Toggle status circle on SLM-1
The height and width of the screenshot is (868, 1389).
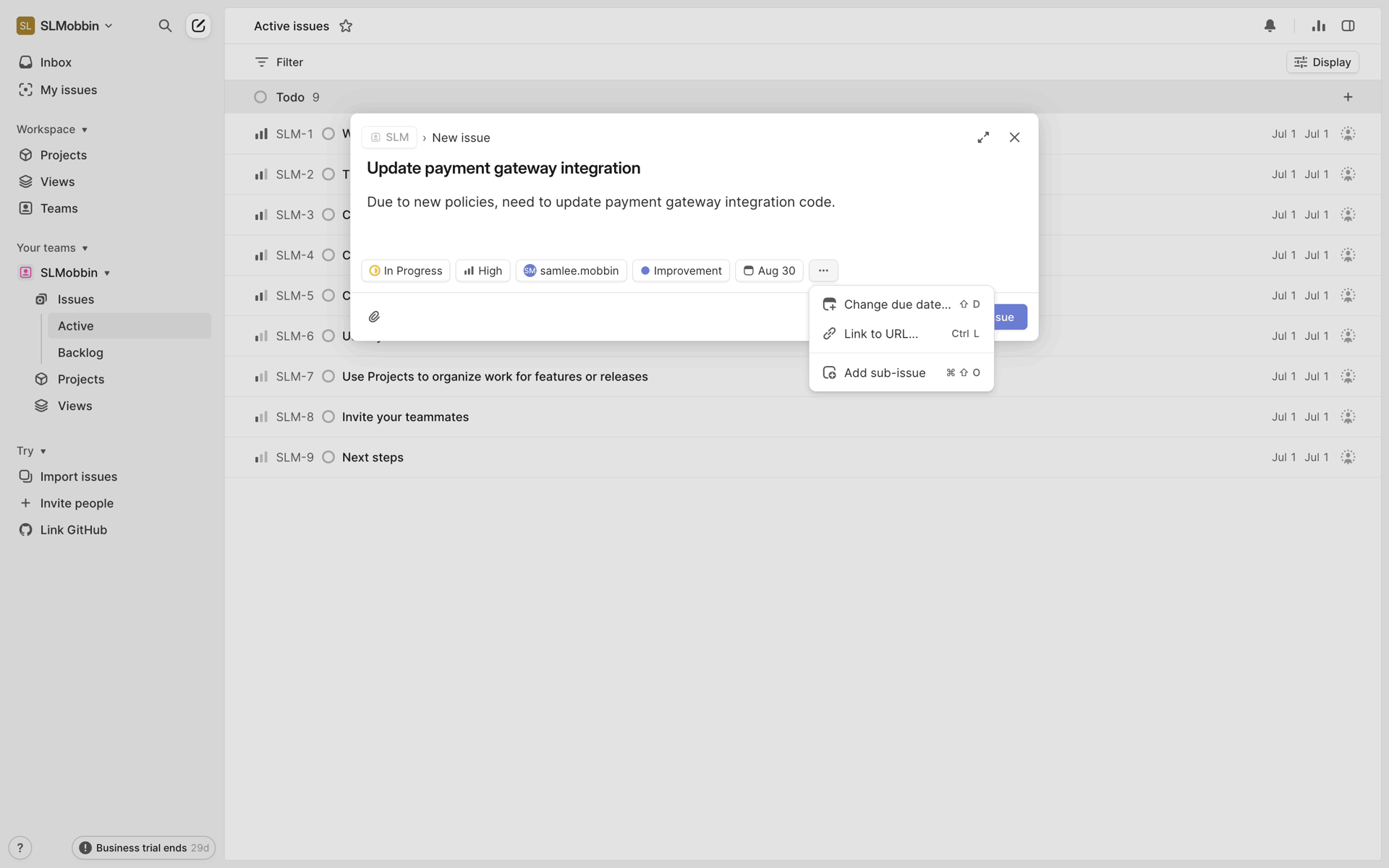tap(328, 134)
